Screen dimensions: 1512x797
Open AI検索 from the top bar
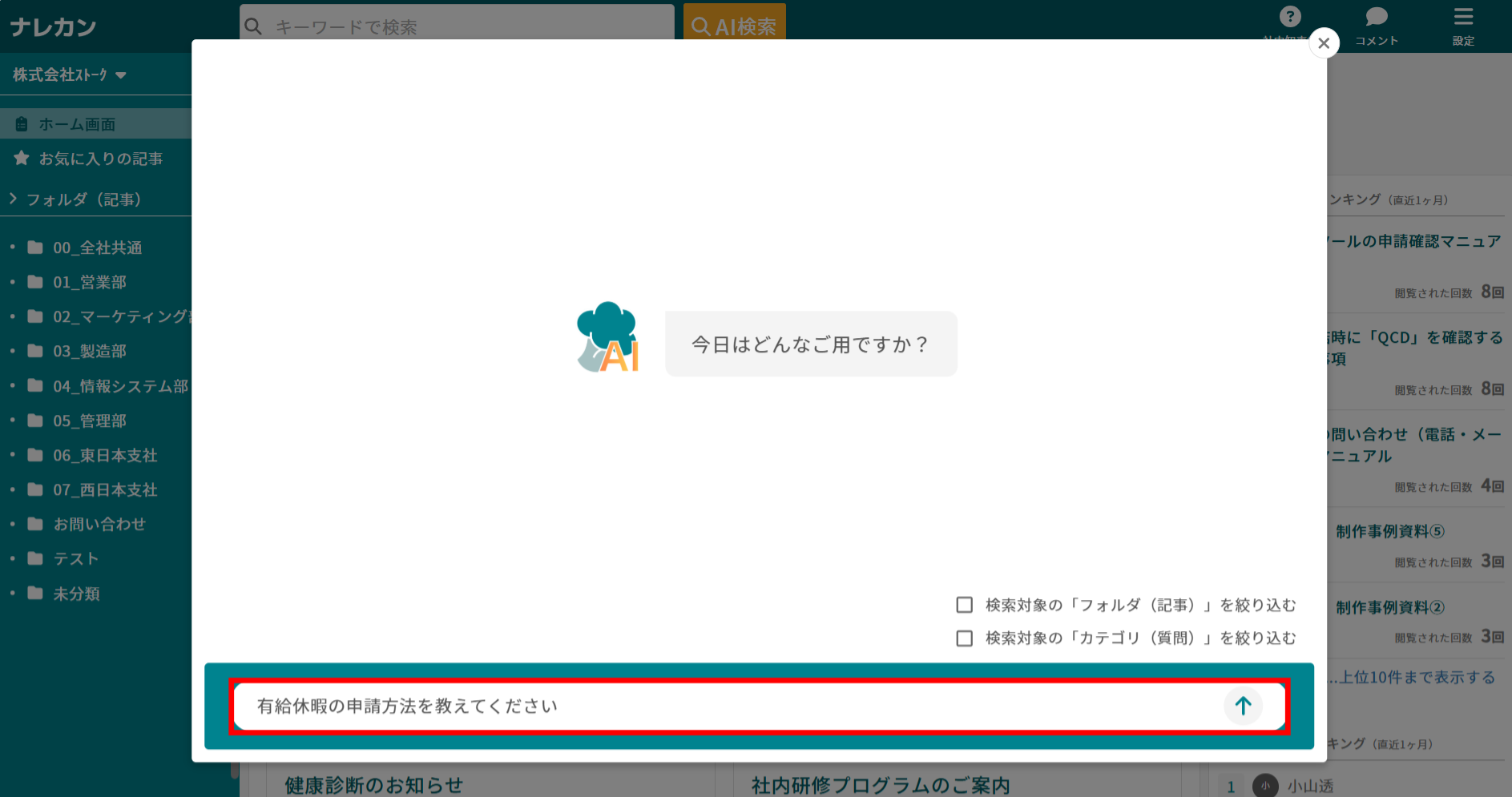click(734, 24)
